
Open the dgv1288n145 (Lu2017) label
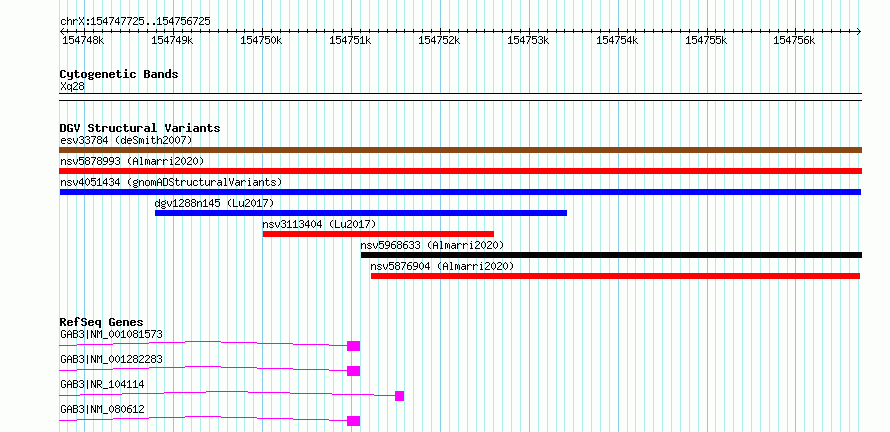(214, 203)
